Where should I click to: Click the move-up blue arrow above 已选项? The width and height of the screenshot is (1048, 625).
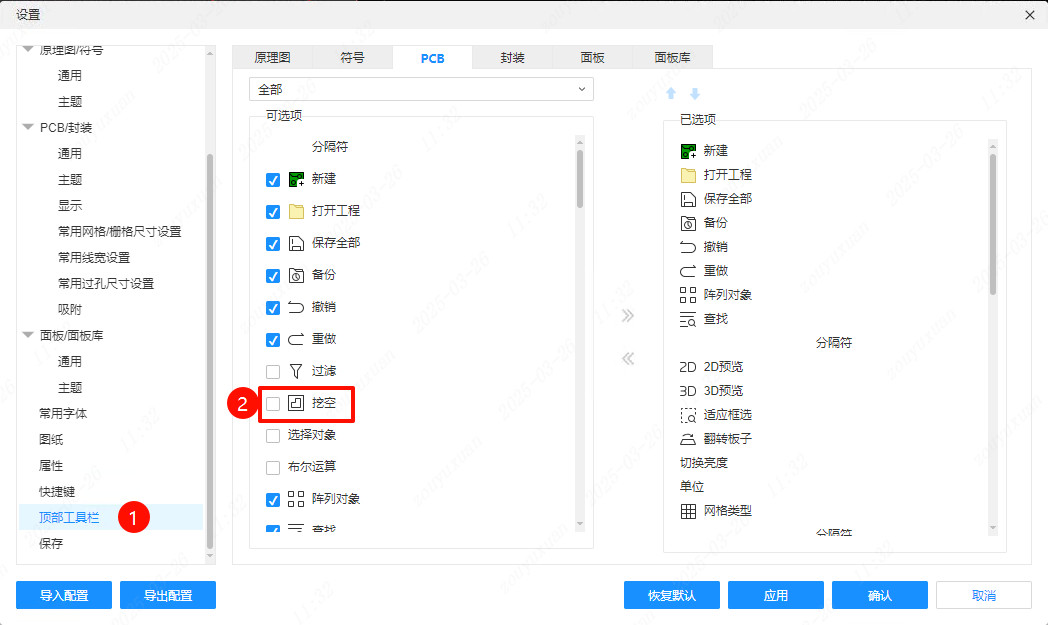pyautogui.click(x=669, y=93)
